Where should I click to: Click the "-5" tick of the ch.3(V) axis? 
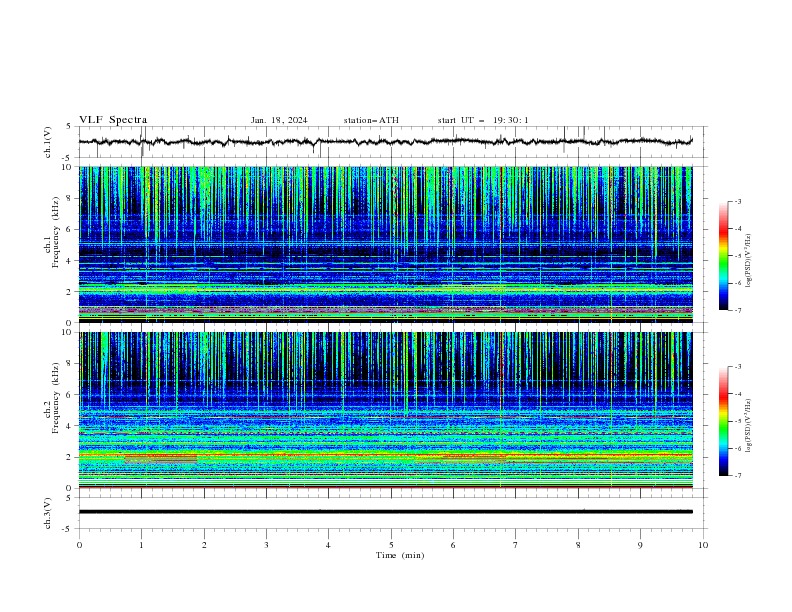(x=67, y=529)
